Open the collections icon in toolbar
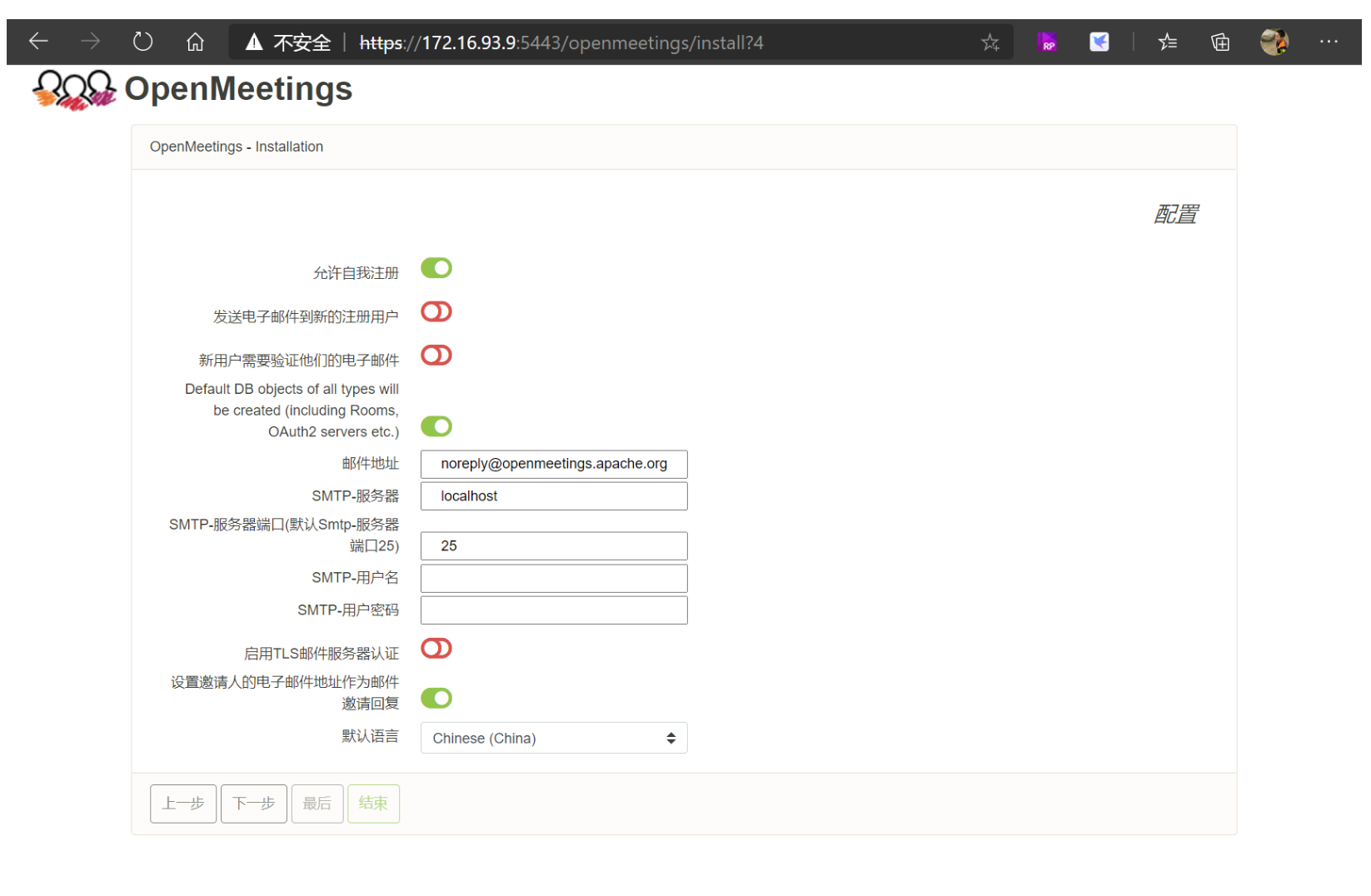This screenshot has width=1371, height=896. (x=1220, y=42)
